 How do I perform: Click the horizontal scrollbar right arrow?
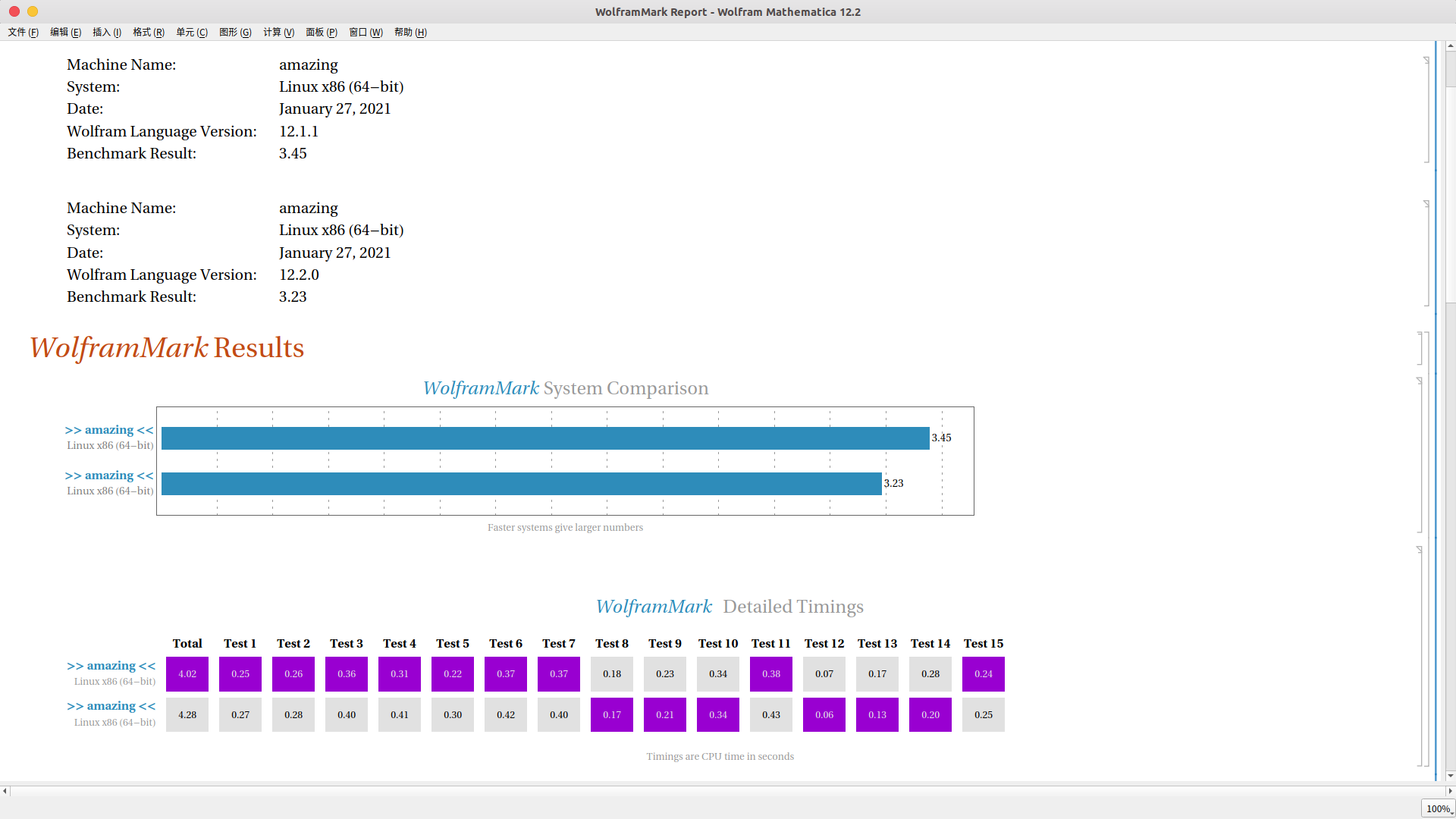[x=1450, y=791]
